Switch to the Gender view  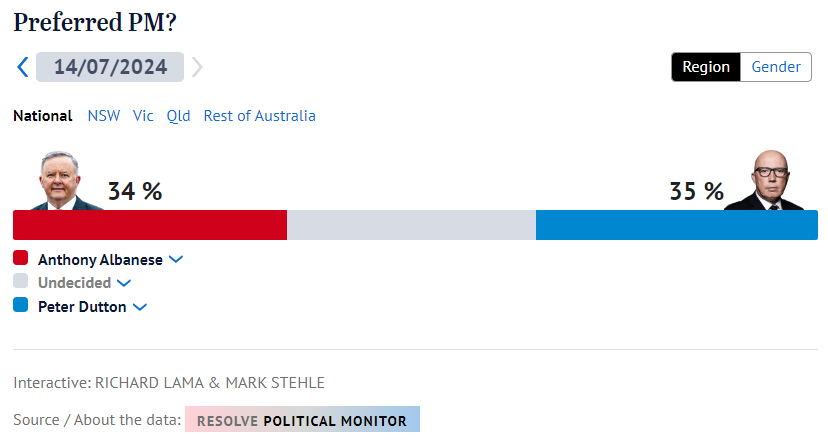(x=776, y=67)
